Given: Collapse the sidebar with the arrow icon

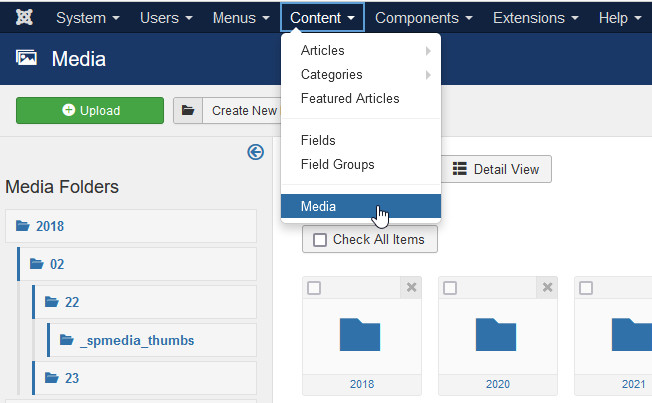Looking at the screenshot, I should pyautogui.click(x=255, y=152).
